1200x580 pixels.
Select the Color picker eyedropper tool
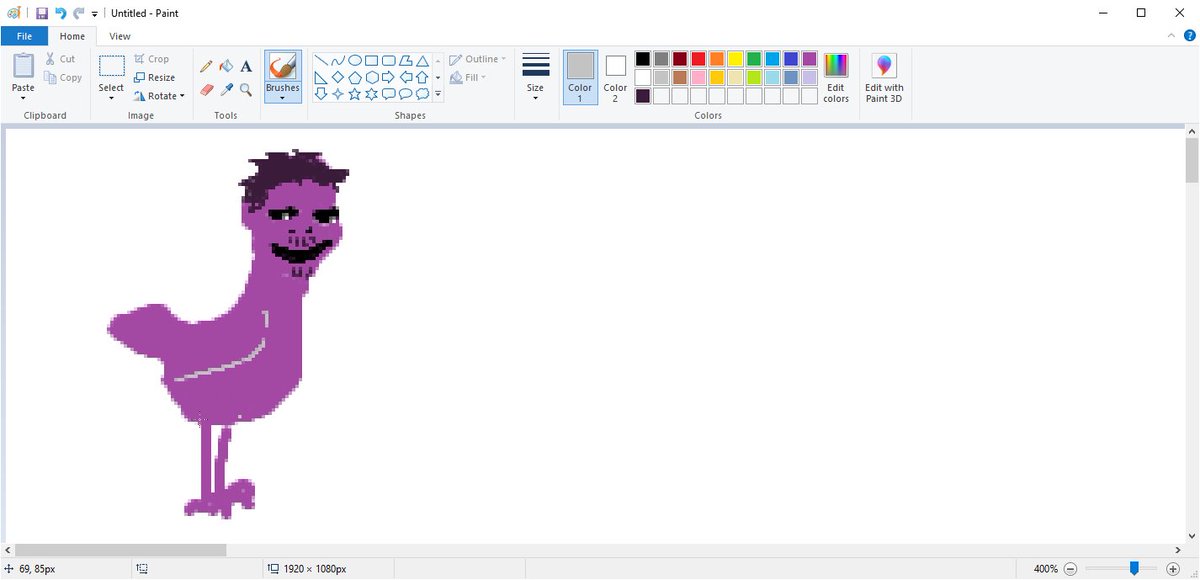[x=226, y=89]
